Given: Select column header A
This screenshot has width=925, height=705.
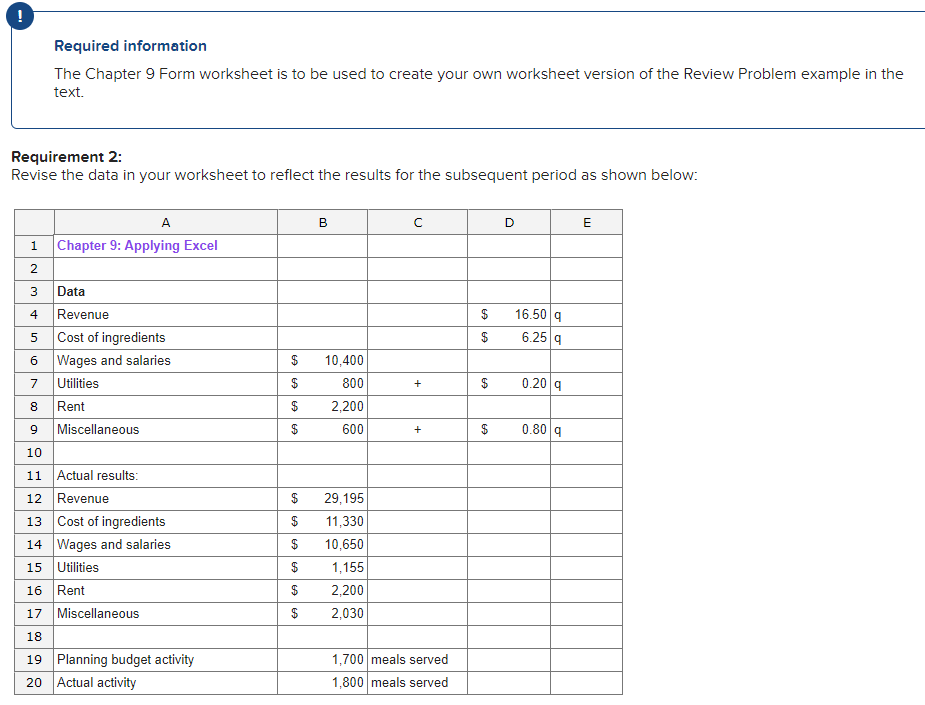Looking at the screenshot, I should coord(165,222).
